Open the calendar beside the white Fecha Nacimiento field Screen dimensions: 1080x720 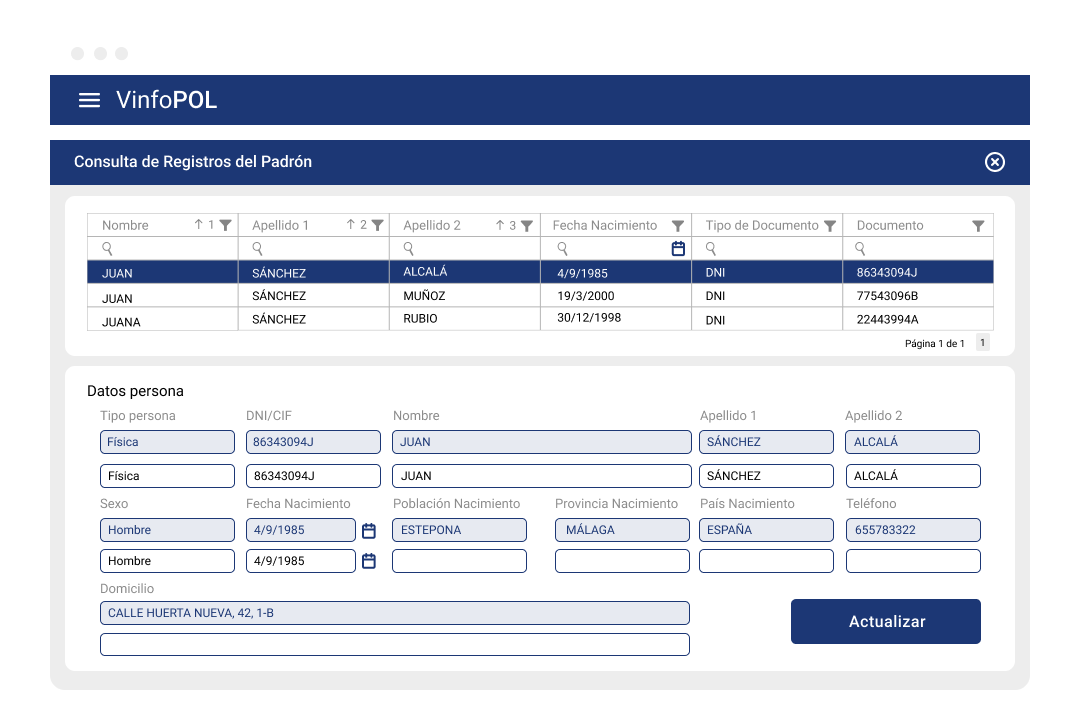(369, 561)
